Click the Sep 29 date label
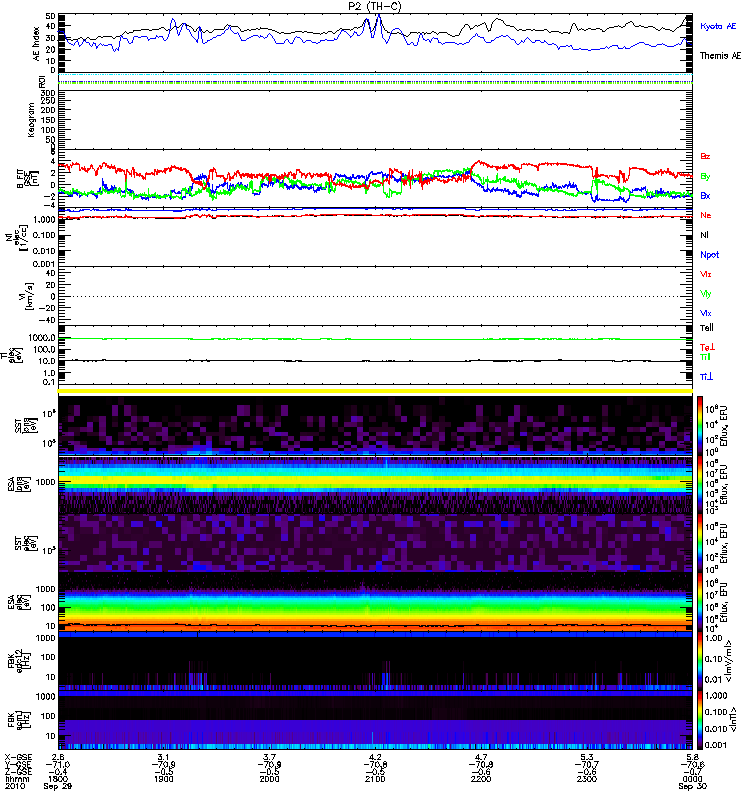This screenshot has height=800, width=750. [58, 786]
